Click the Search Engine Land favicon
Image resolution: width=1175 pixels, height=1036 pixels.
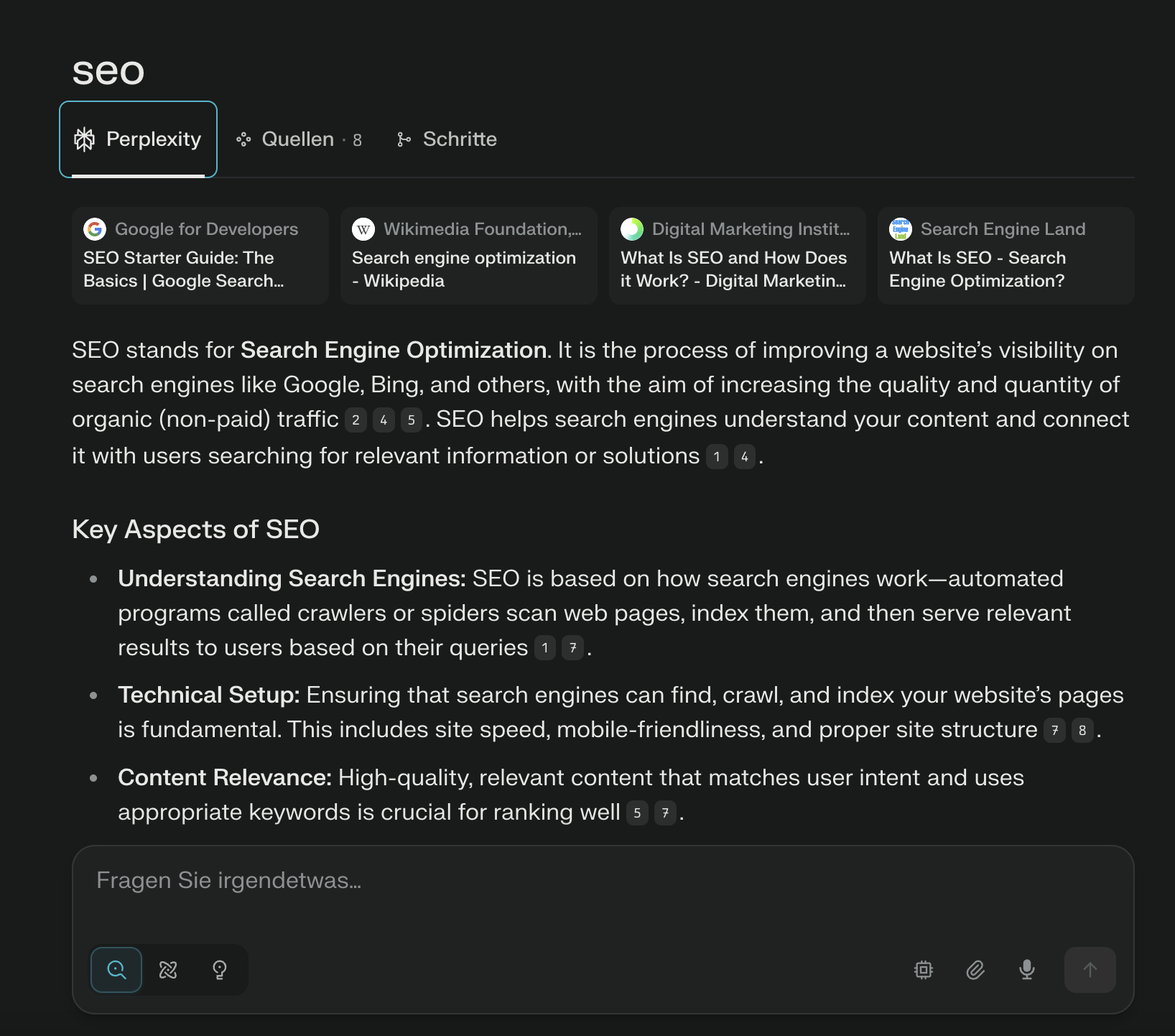point(901,229)
